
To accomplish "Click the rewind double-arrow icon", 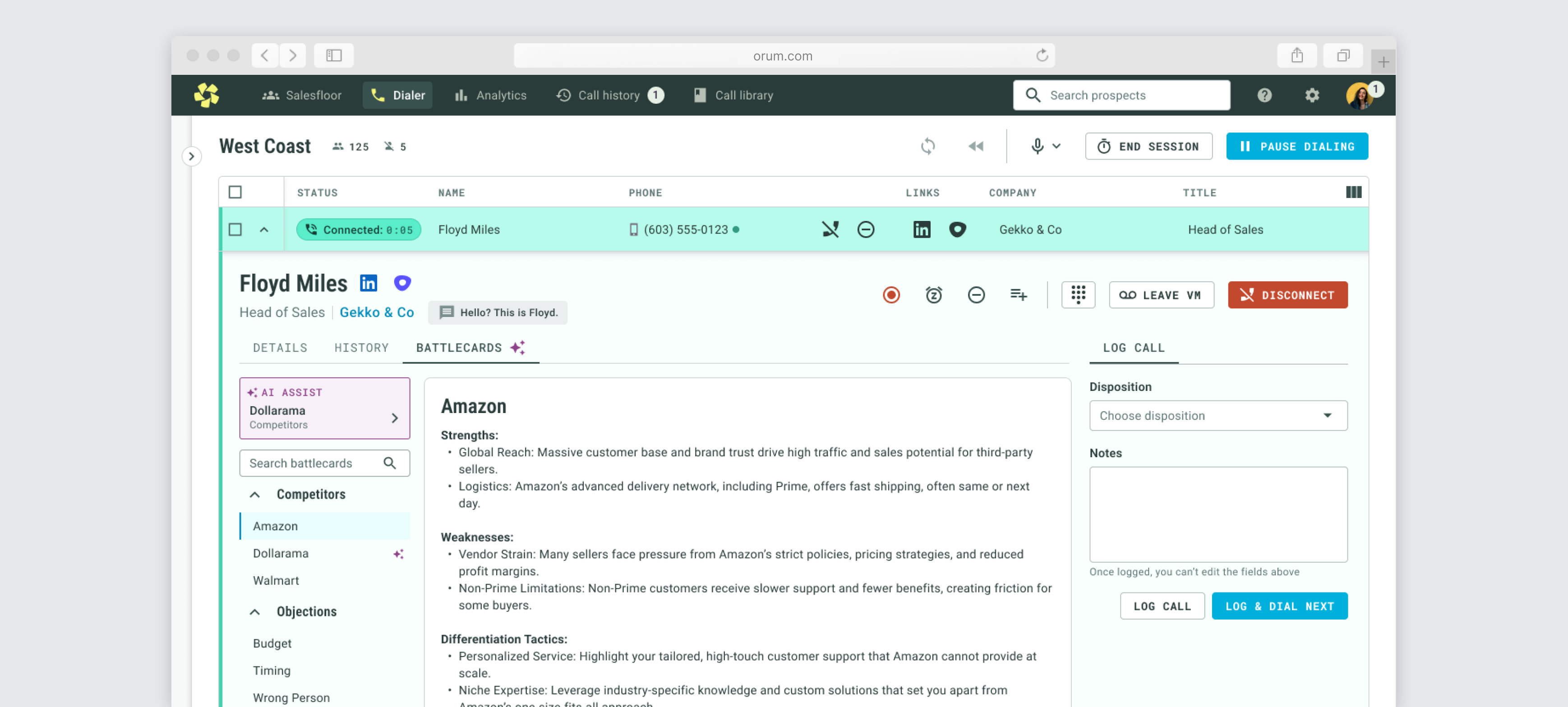I will [x=976, y=146].
